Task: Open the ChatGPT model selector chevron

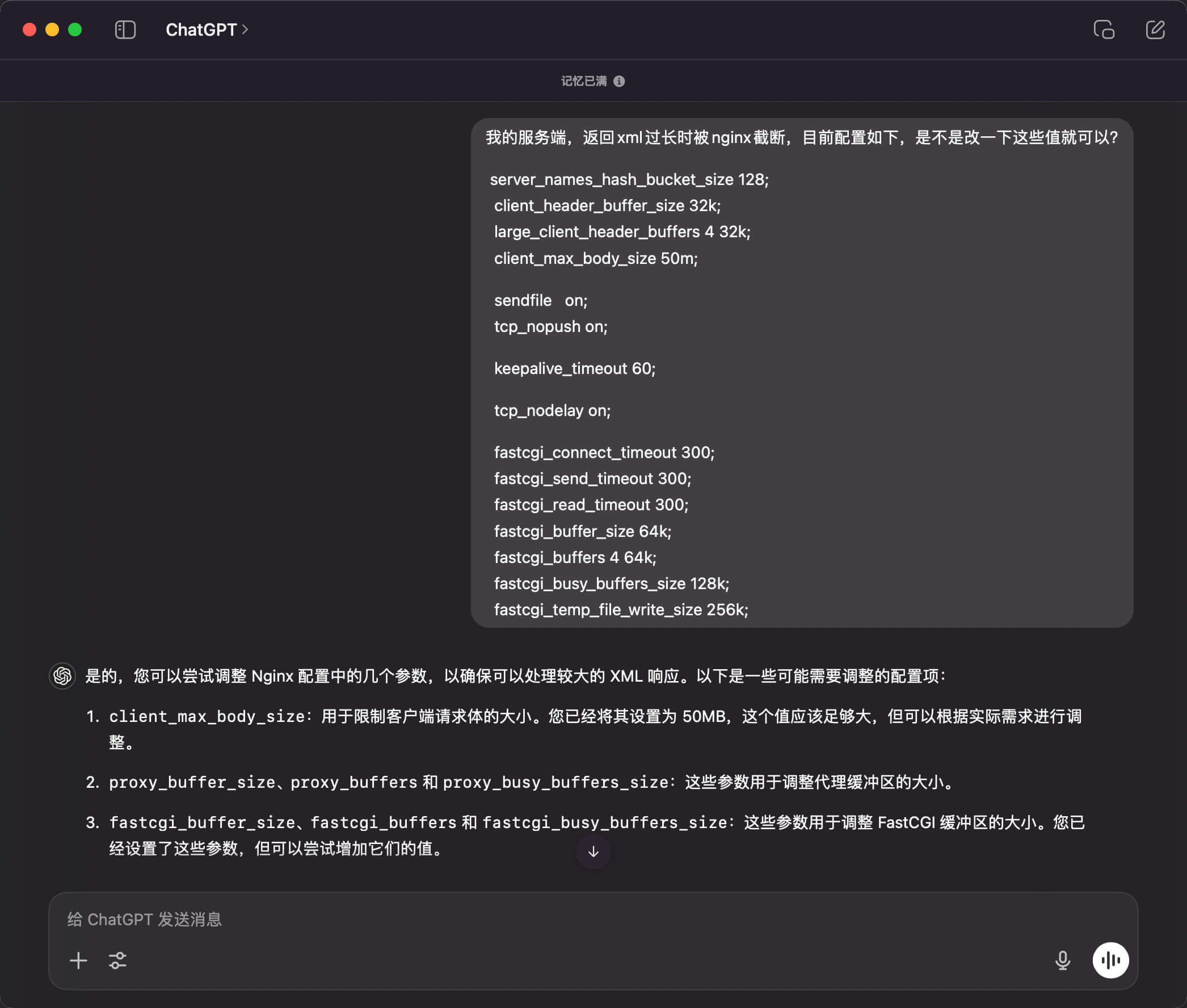Action: pyautogui.click(x=245, y=30)
